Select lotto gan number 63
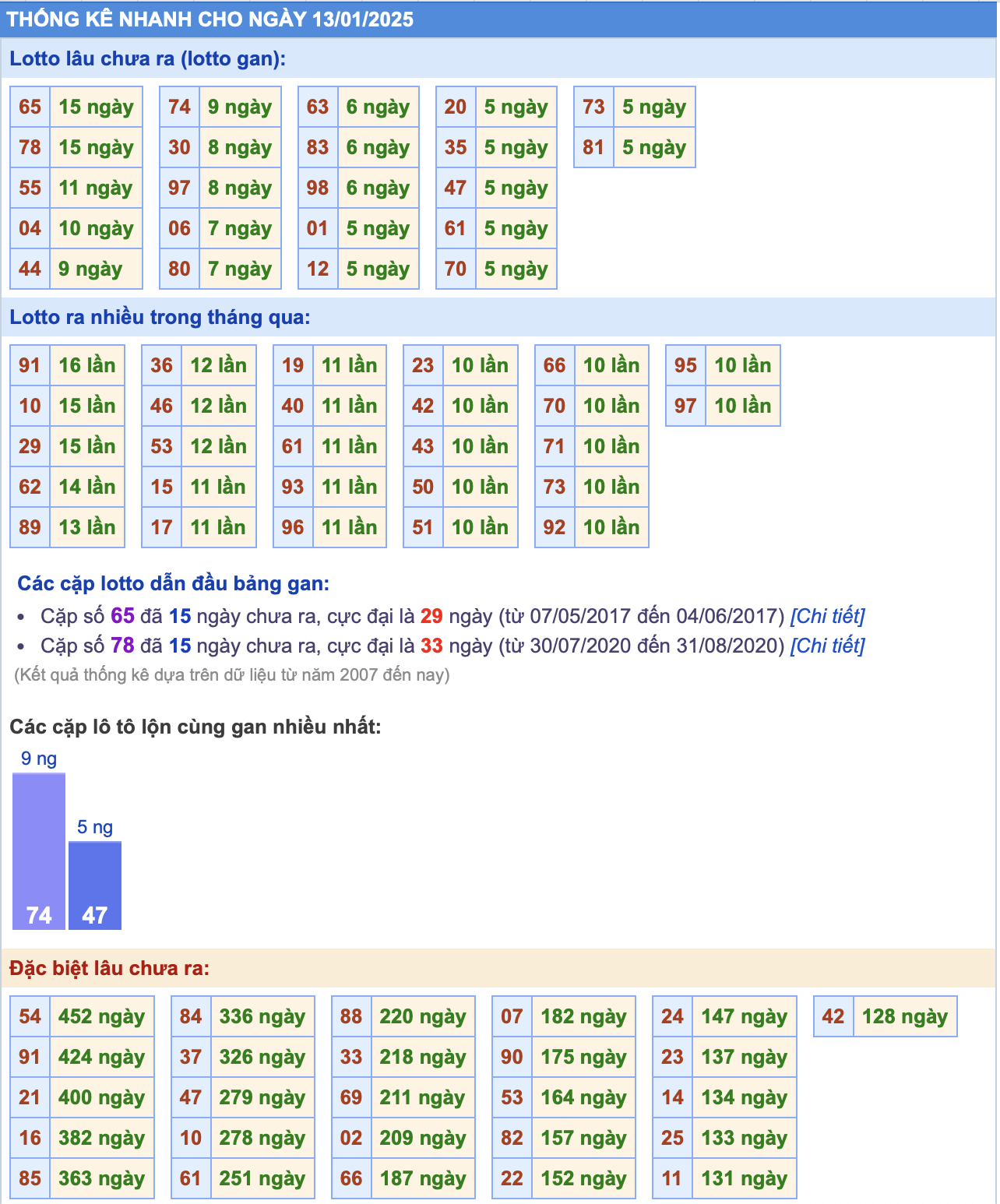The height and width of the screenshot is (1204, 1000). 318,107
